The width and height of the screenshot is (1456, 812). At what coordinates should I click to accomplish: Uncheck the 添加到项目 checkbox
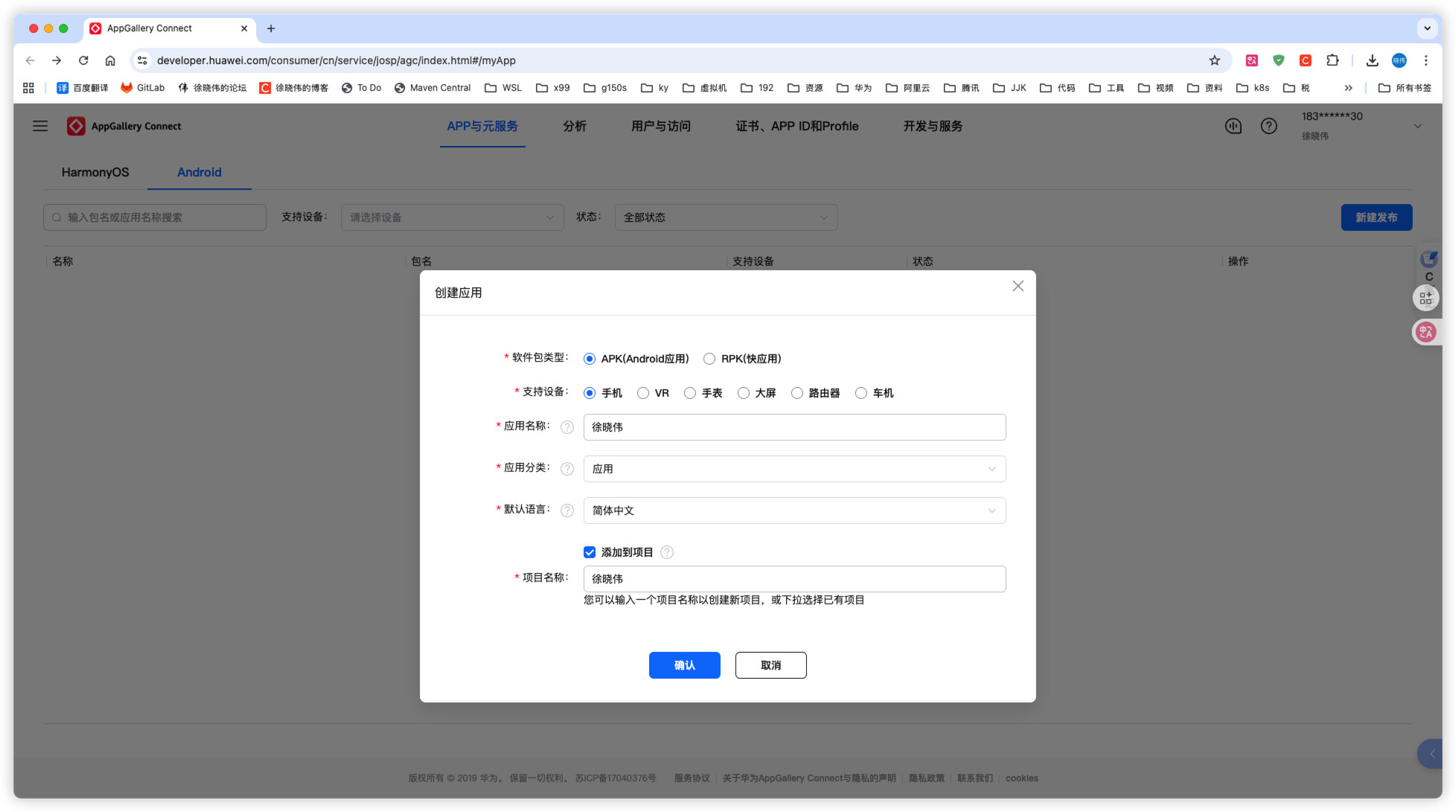590,552
